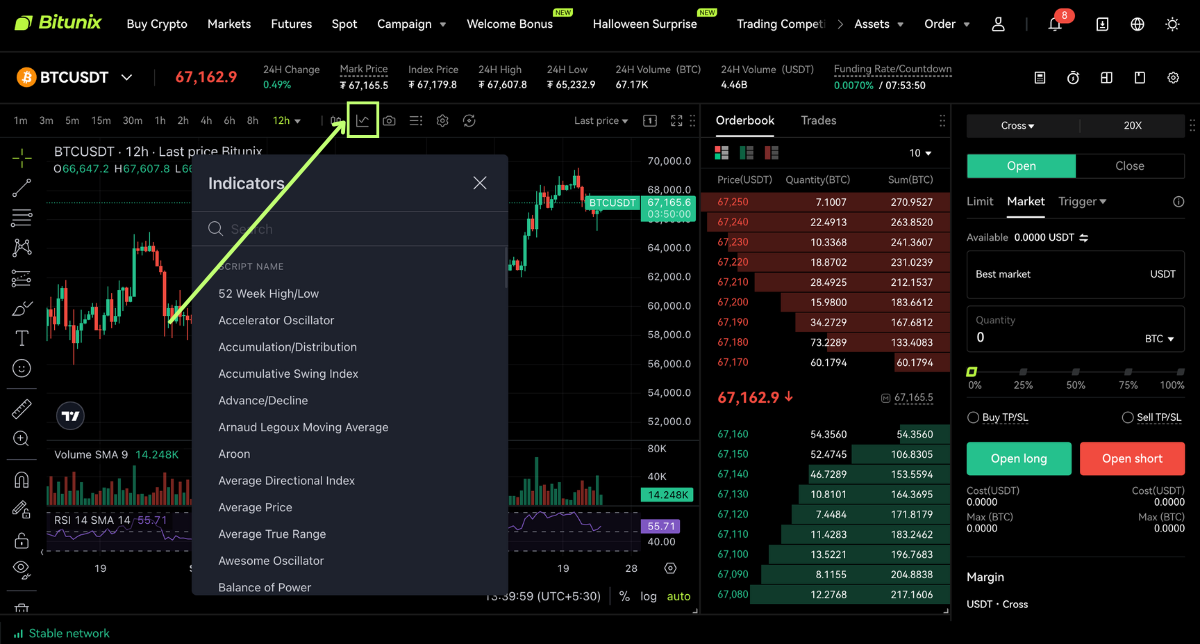Image resolution: width=1200 pixels, height=644 pixels.
Task: Open chart settings via the gear icon
Action: click(442, 120)
